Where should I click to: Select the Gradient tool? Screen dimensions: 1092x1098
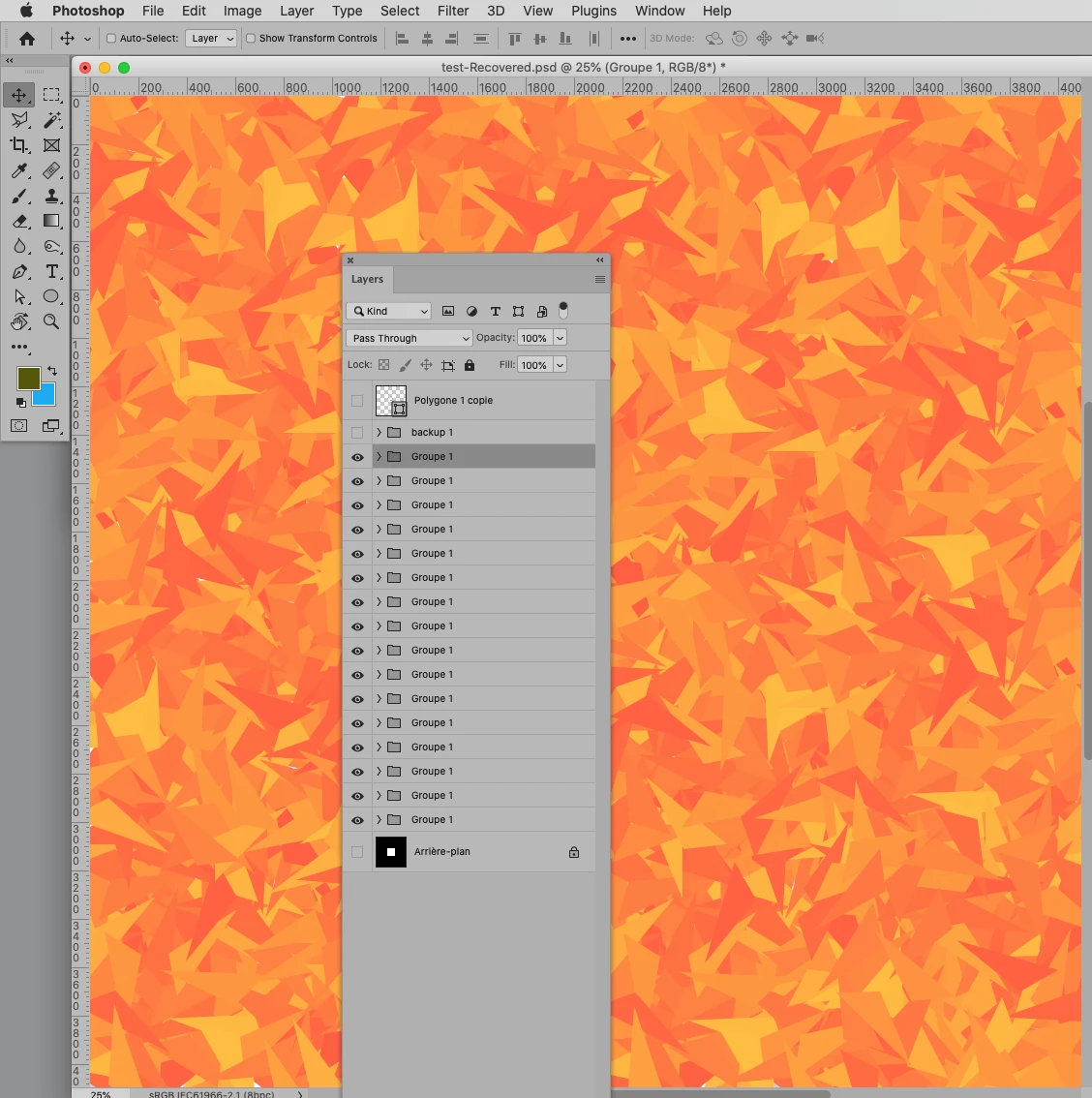click(51, 222)
